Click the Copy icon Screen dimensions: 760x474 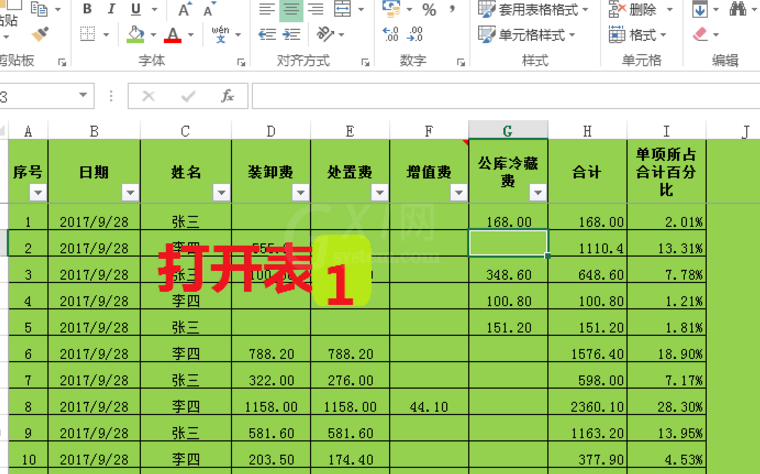click(x=39, y=8)
